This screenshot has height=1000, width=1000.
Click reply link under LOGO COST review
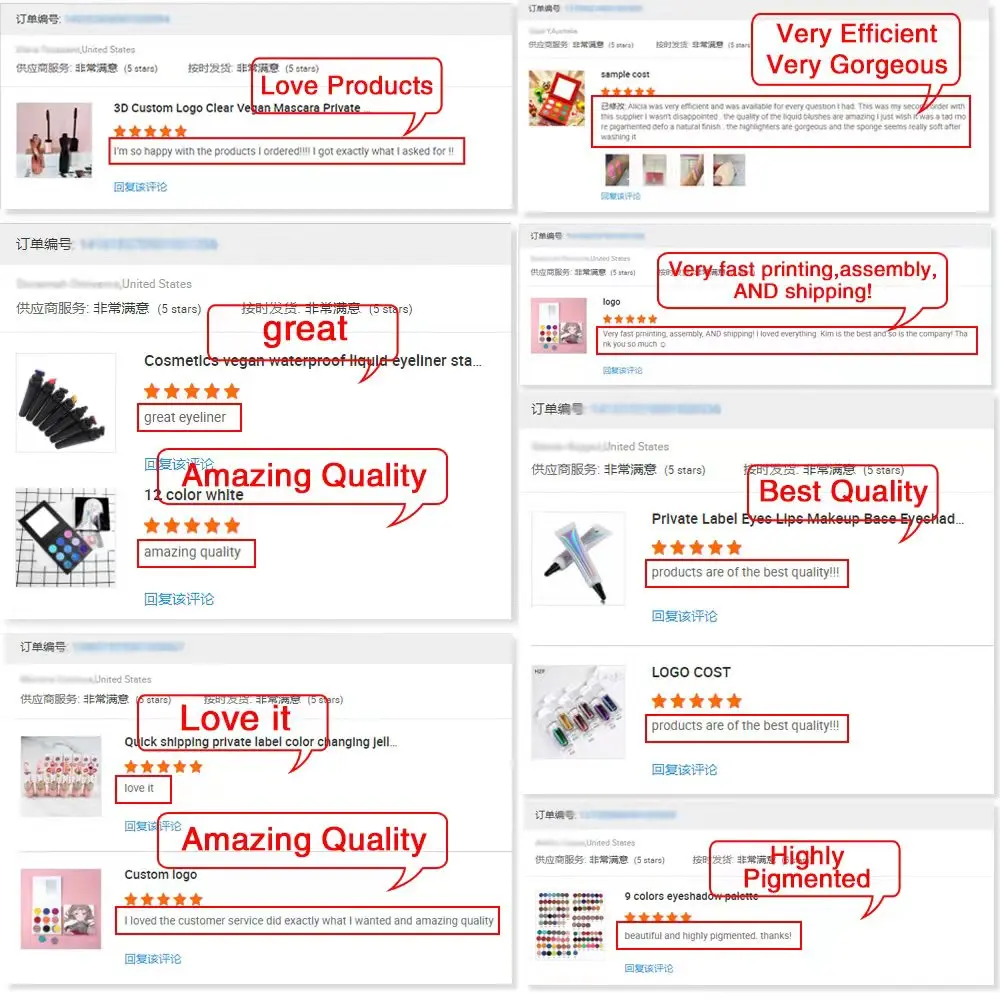(x=684, y=770)
